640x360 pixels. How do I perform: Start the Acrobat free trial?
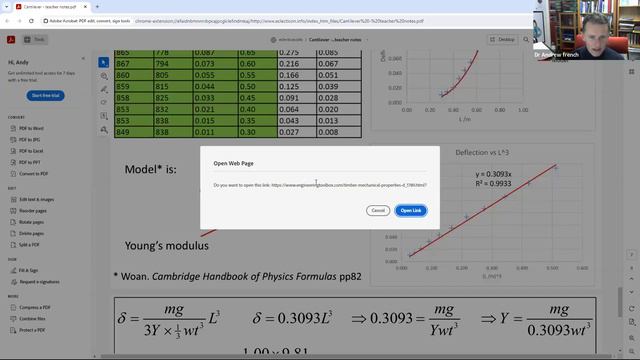[45, 96]
